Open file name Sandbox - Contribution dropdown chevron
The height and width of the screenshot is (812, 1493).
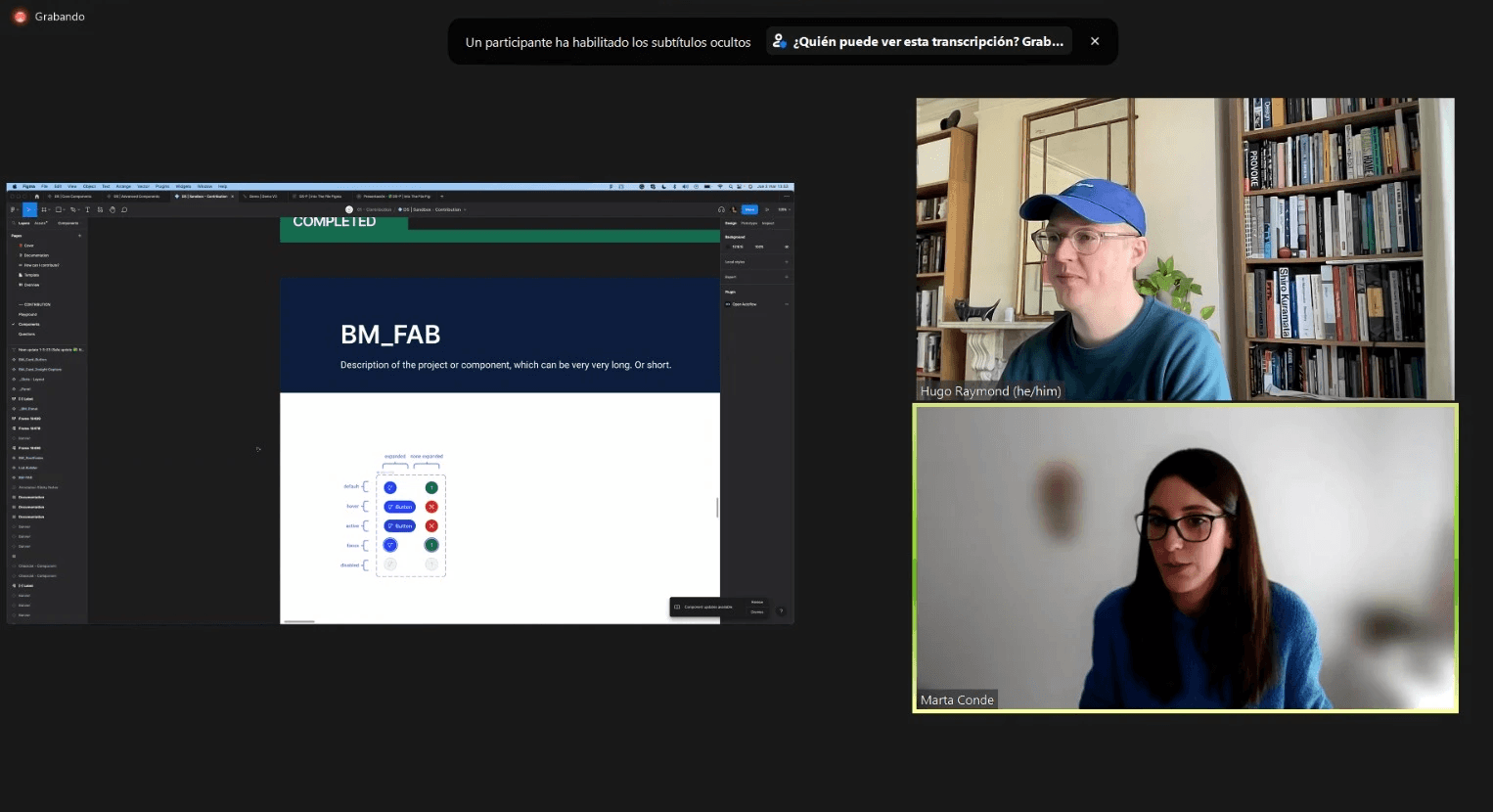pyautogui.click(x=465, y=209)
